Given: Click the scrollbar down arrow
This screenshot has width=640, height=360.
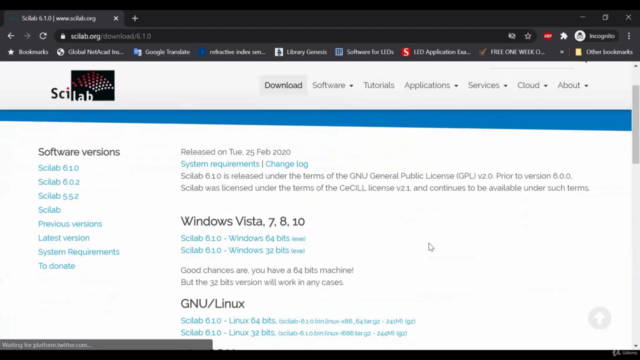Looking at the screenshot, I should pos(636,347).
